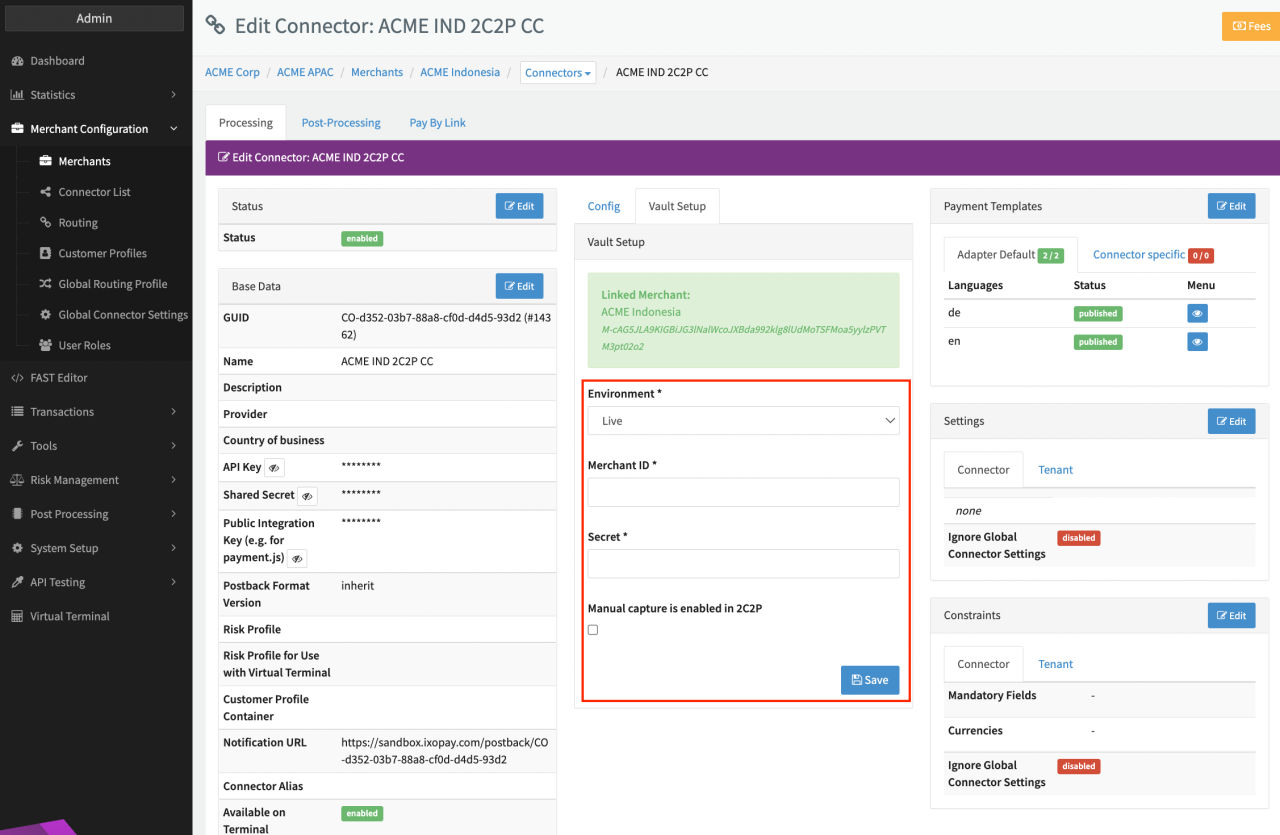Click the Connector List share icon
1280x835 pixels.
tap(45, 192)
